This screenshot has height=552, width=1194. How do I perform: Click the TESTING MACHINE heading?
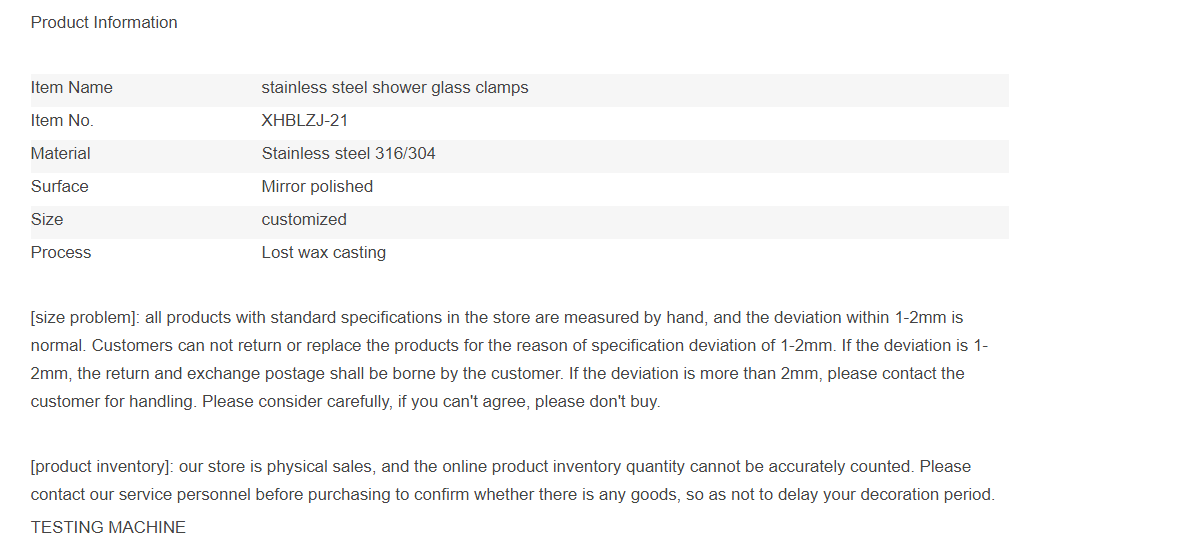pos(108,528)
